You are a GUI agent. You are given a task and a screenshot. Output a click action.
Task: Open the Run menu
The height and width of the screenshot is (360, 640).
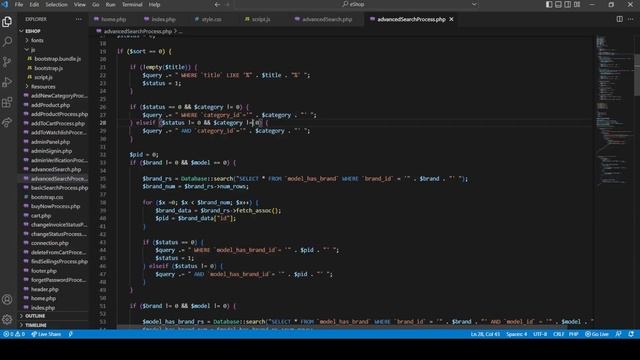[x=110, y=4]
